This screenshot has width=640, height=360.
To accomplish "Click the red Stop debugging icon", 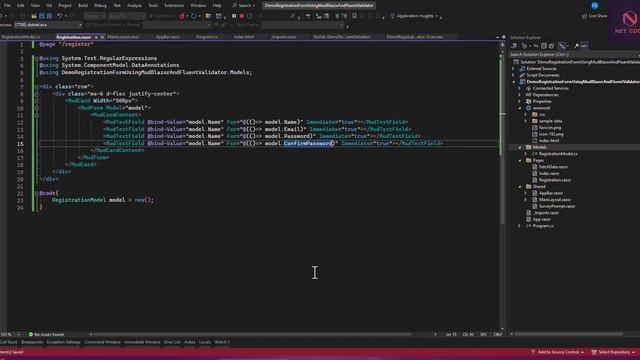I will (x=242, y=16).
